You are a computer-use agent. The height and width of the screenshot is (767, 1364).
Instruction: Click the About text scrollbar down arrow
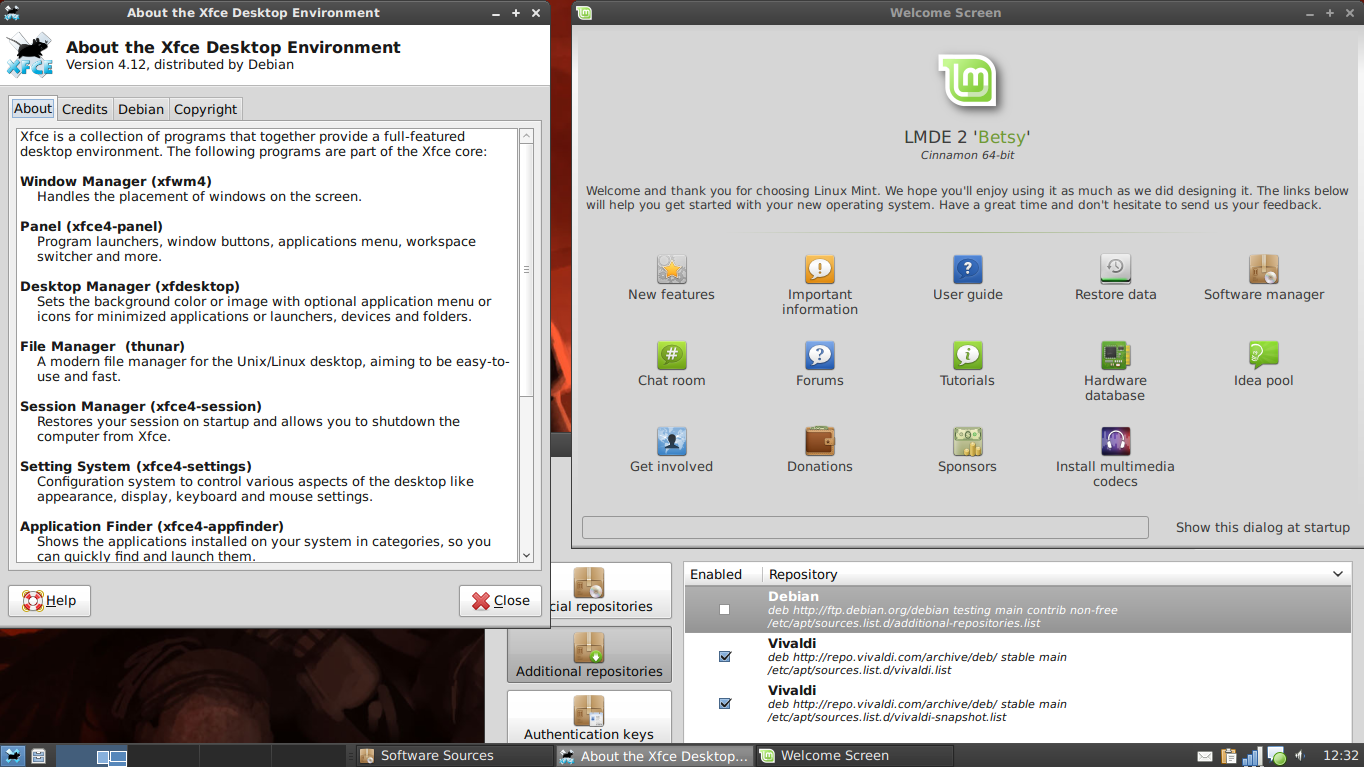coord(527,554)
